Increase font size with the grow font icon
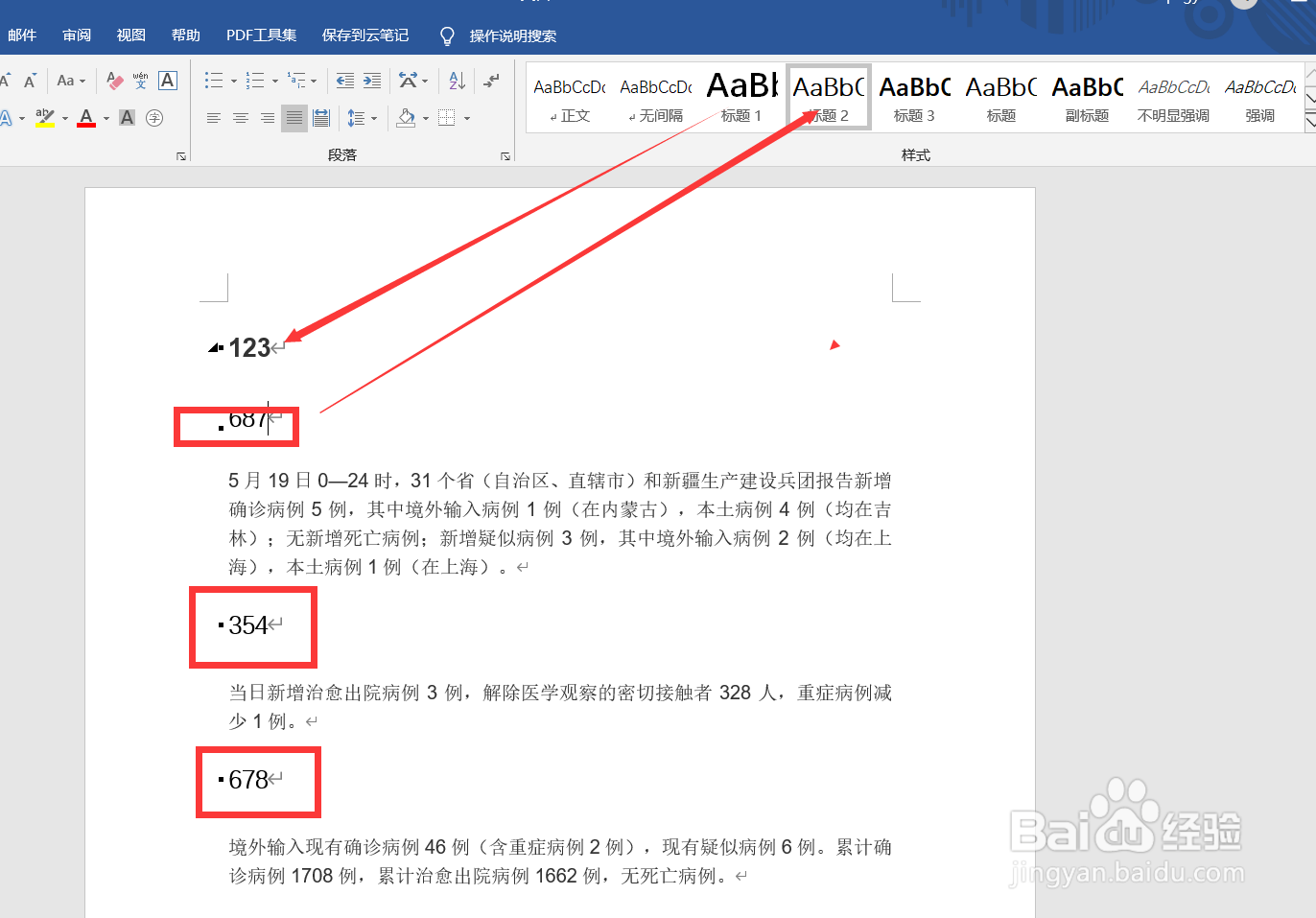Viewport: 1316px width, 918px height. tap(6, 81)
